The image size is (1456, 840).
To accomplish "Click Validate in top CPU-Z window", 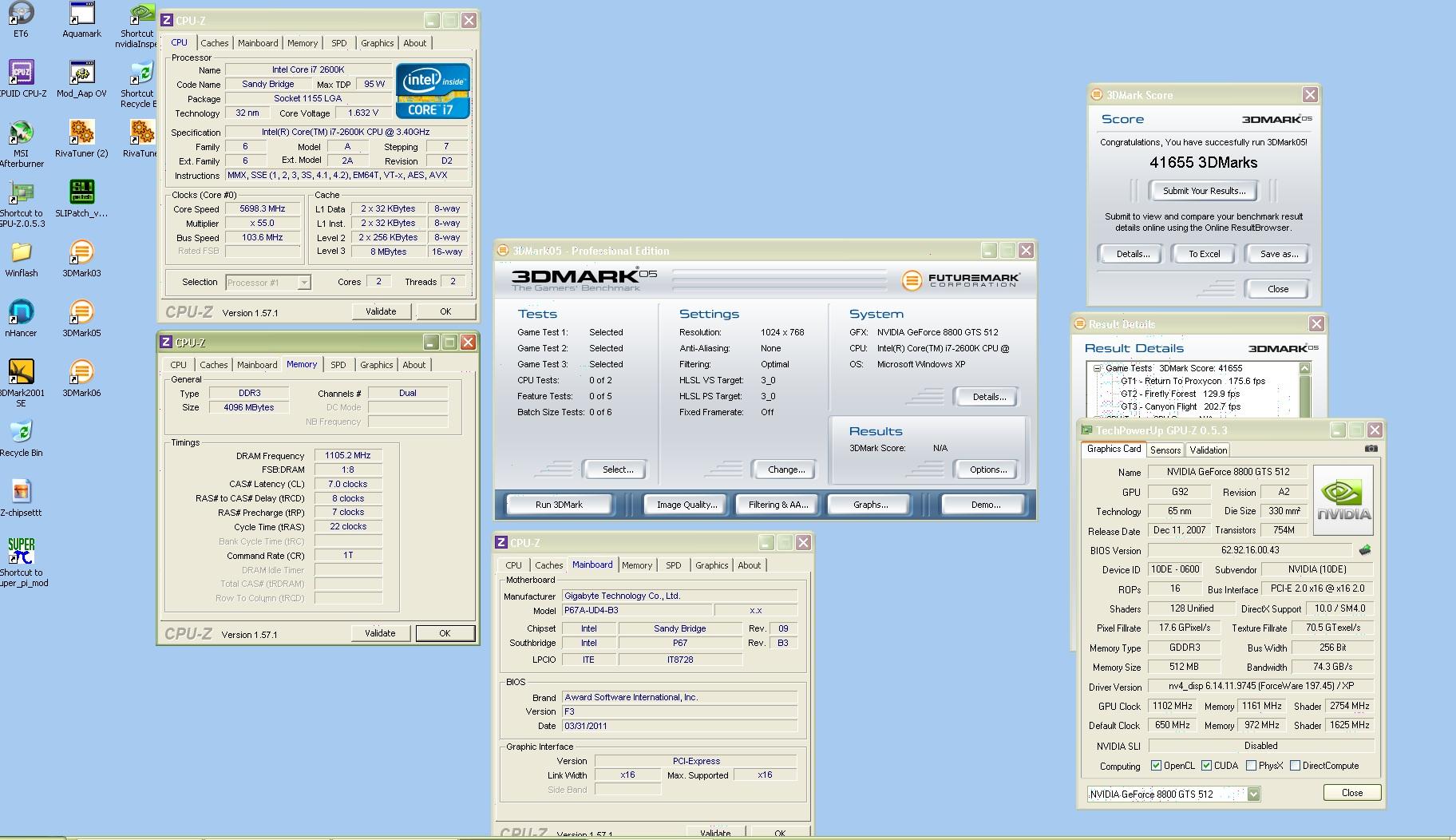I will tap(381, 311).
